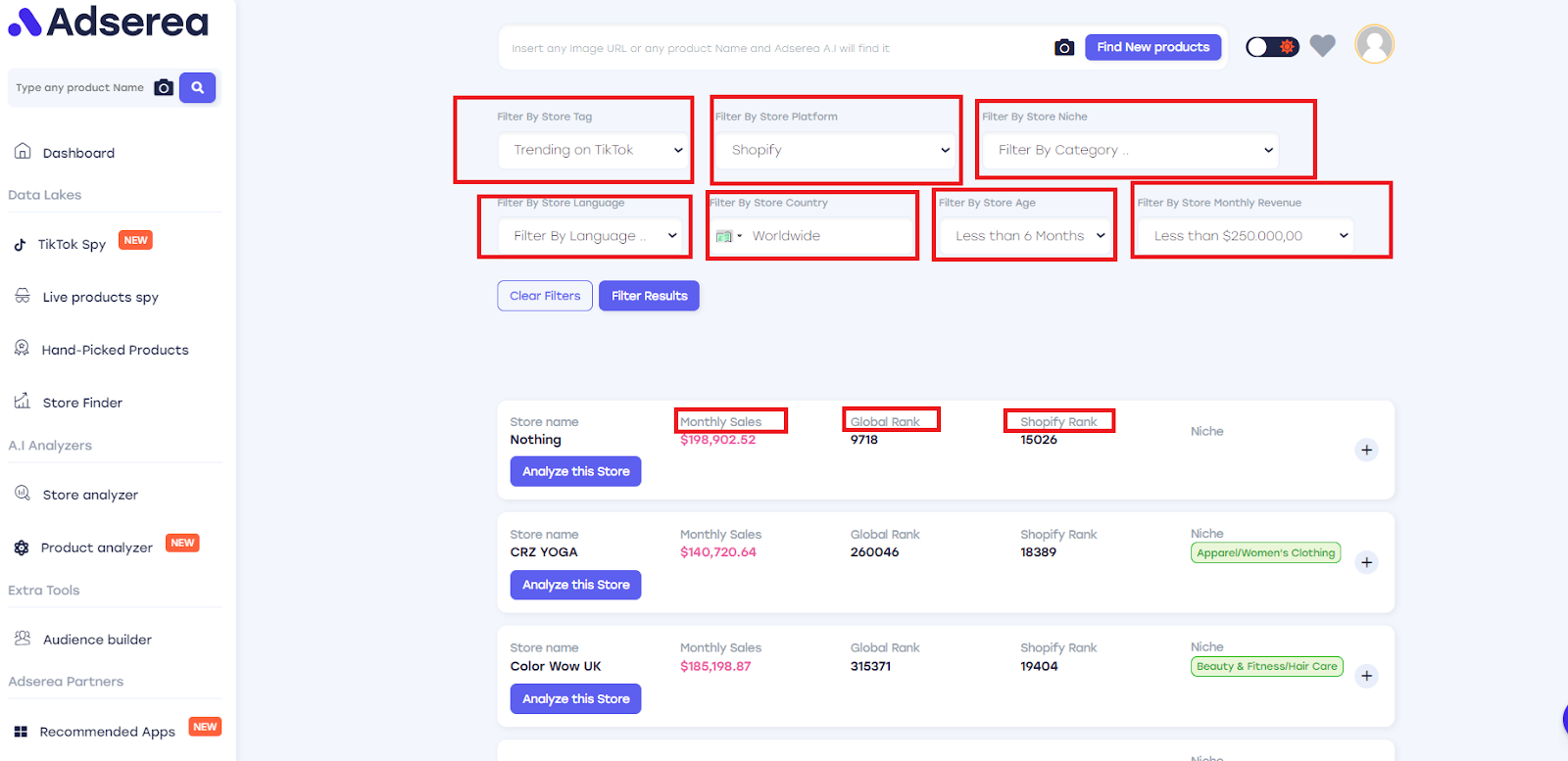Click the store name CRZ YOGA
Viewport: 1568px width, 761px height.
[x=544, y=552]
